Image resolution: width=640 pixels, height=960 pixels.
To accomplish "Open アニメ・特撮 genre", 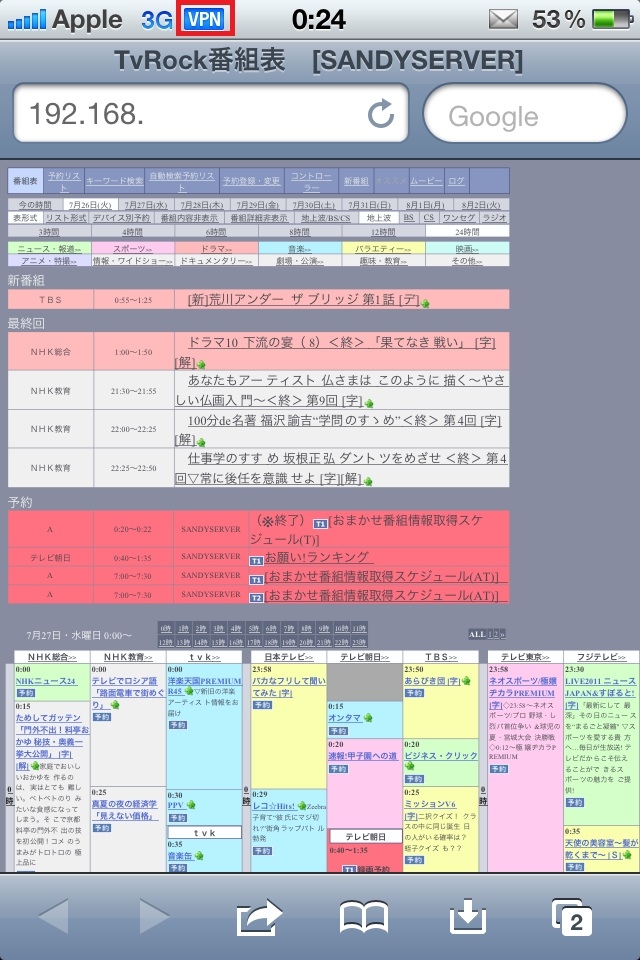I will point(49,260).
